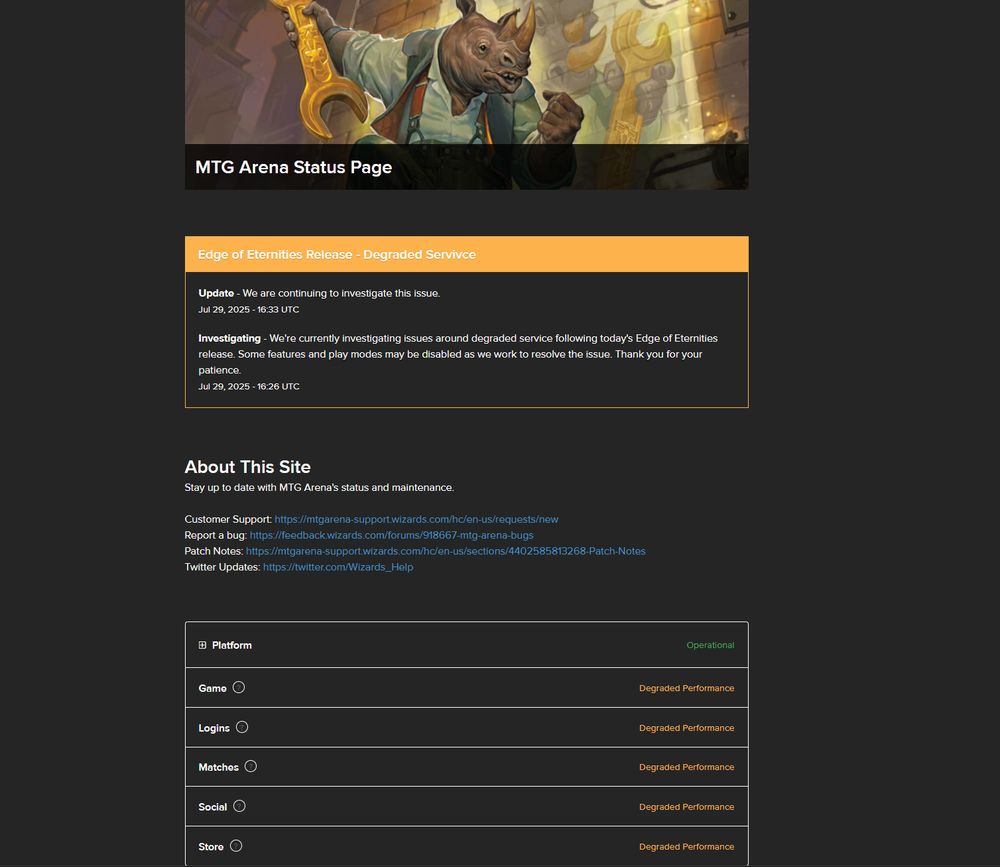This screenshot has width=1000, height=867.
Task: Click the Matches help question icon
Action: click(x=251, y=766)
